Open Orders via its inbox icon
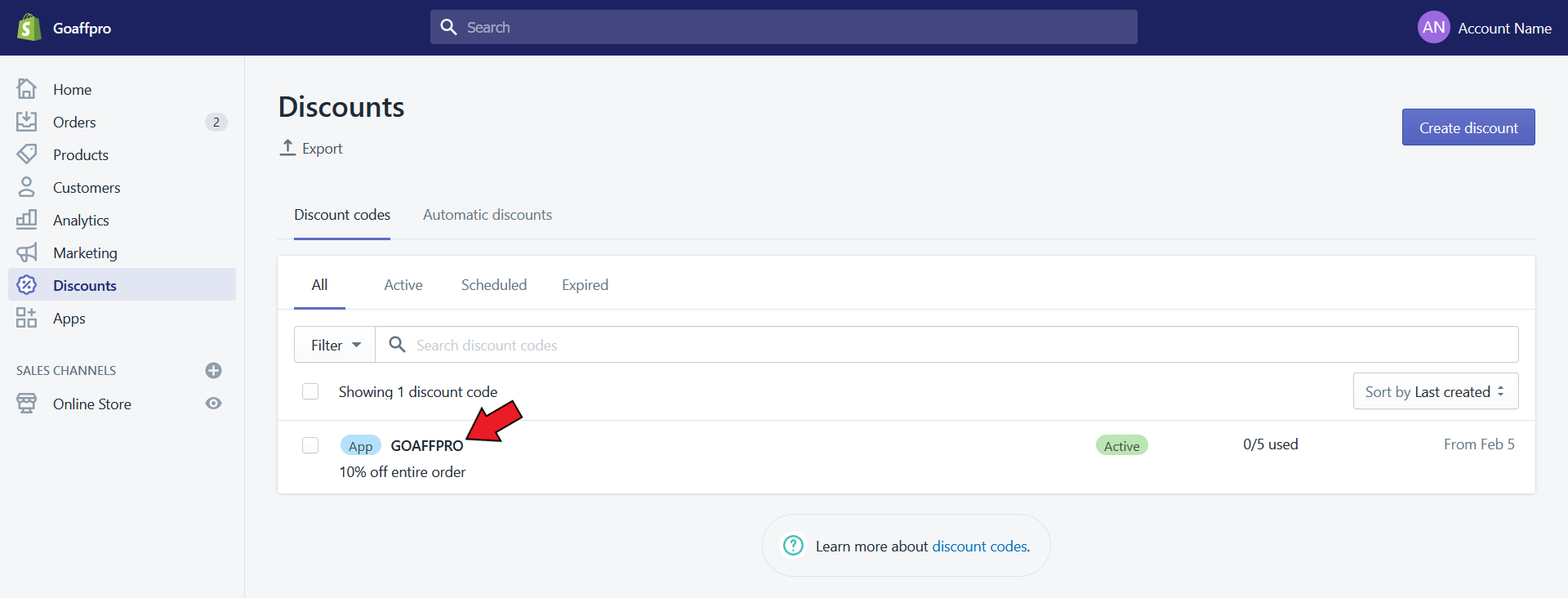The height and width of the screenshot is (598, 1568). click(27, 122)
